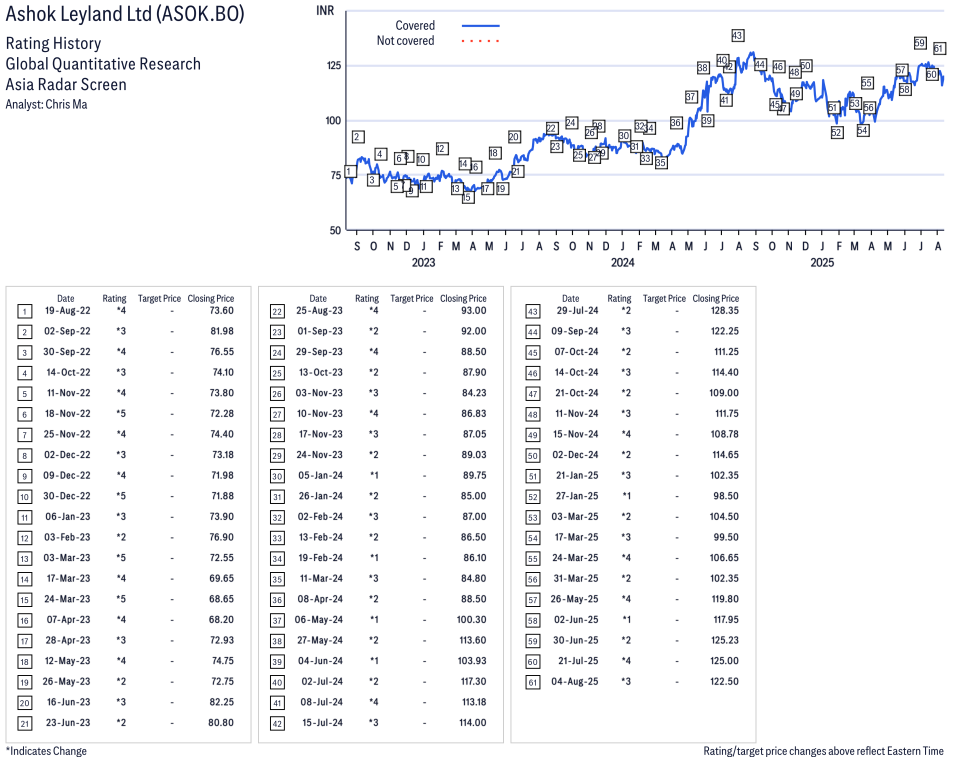Viewport: 955px width, 757px height.
Task: Click the *Indicates Change footnote
Action: (x=46, y=750)
